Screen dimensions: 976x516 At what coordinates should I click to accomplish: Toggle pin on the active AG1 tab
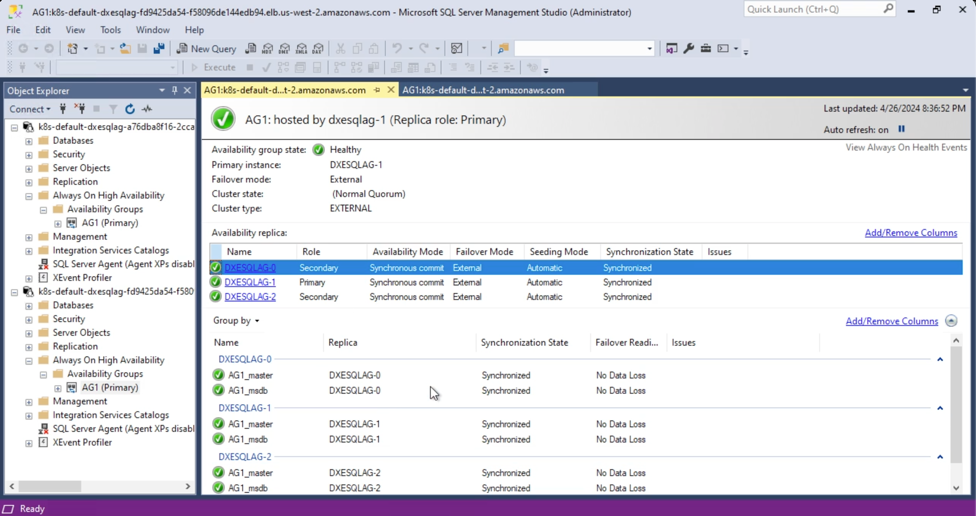pyautogui.click(x=377, y=90)
